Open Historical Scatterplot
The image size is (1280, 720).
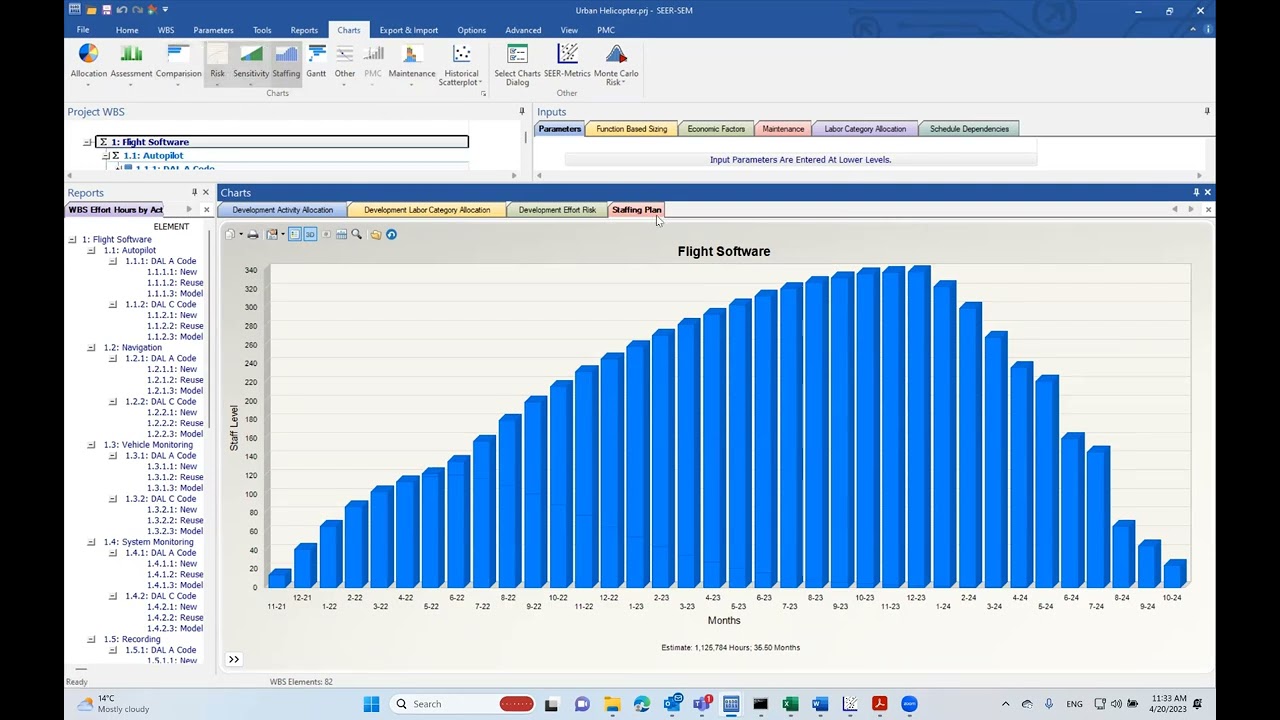[x=461, y=64]
